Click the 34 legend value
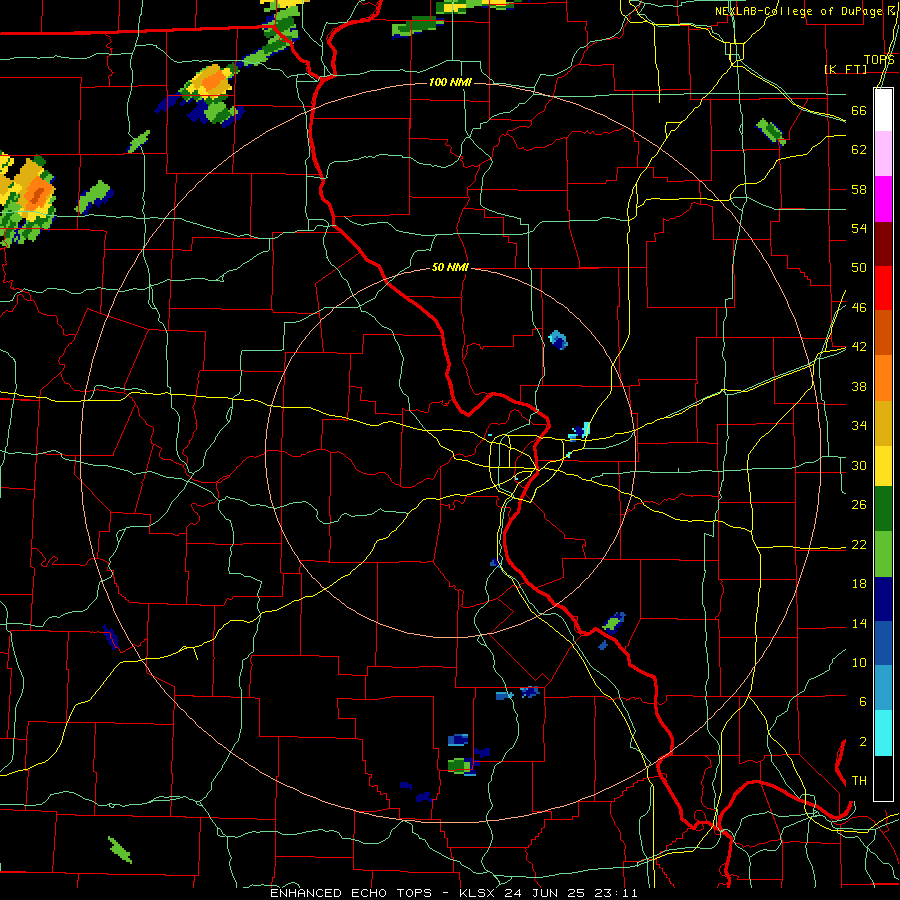Screen dimensions: 900x900 (859, 426)
